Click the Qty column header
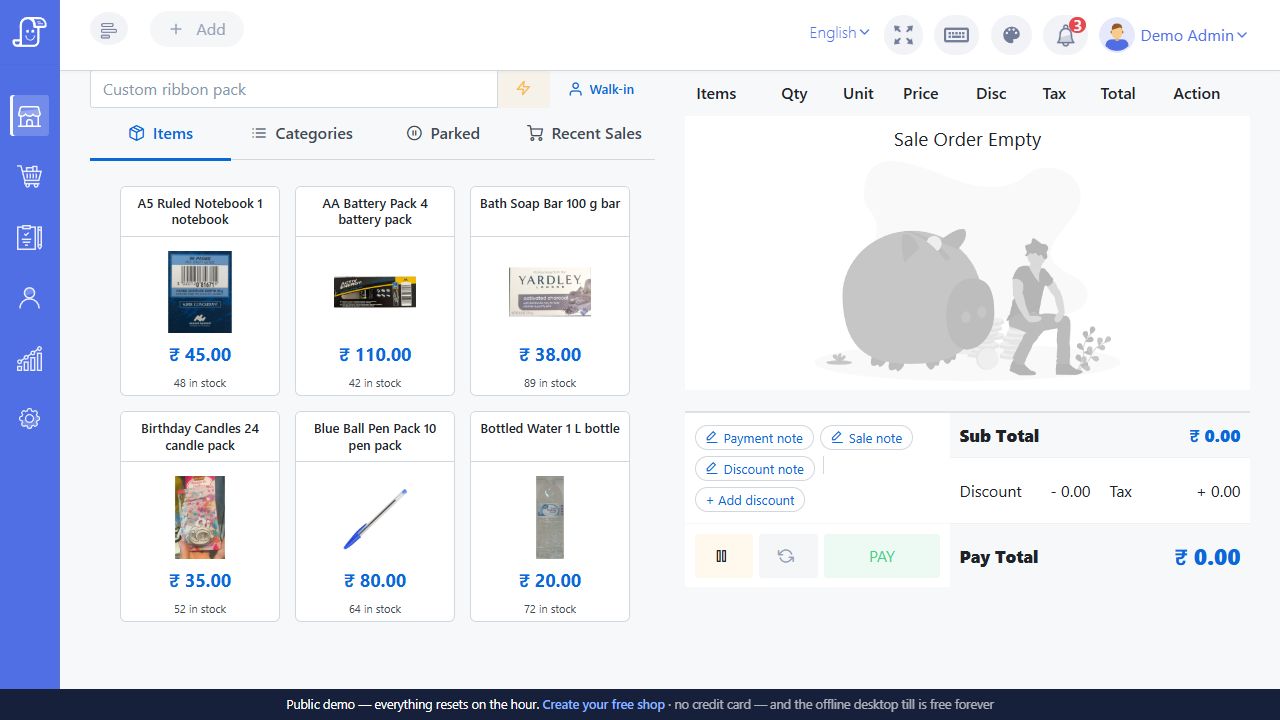1280x720 pixels. tap(794, 93)
